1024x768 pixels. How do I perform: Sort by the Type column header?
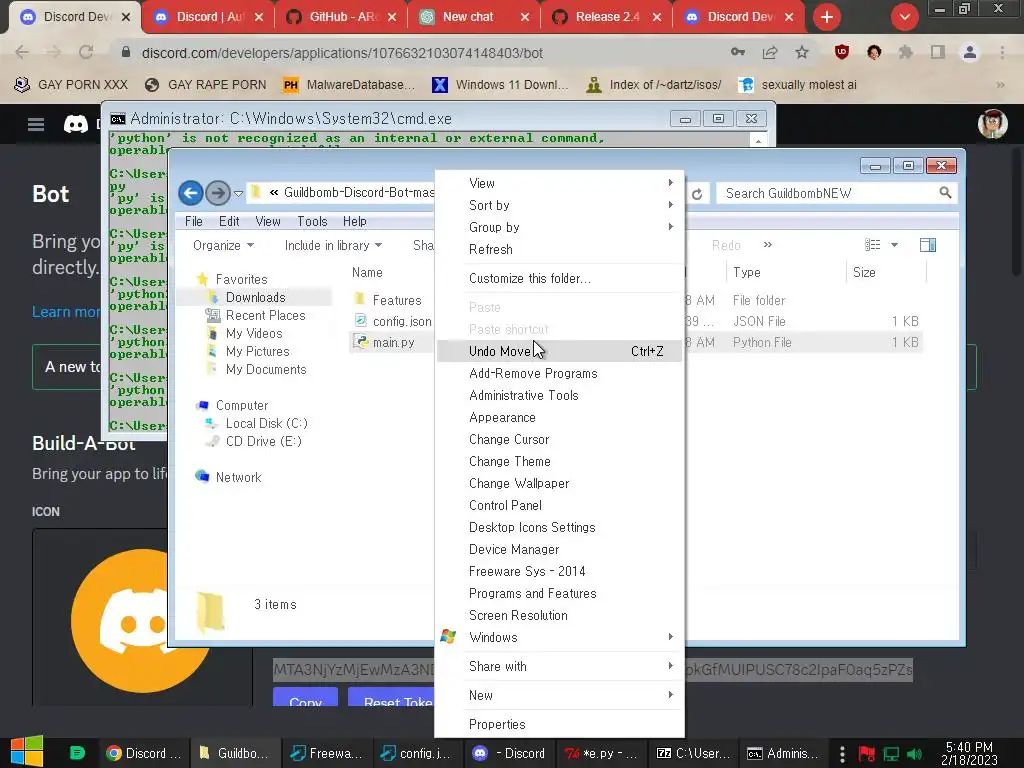(746, 272)
